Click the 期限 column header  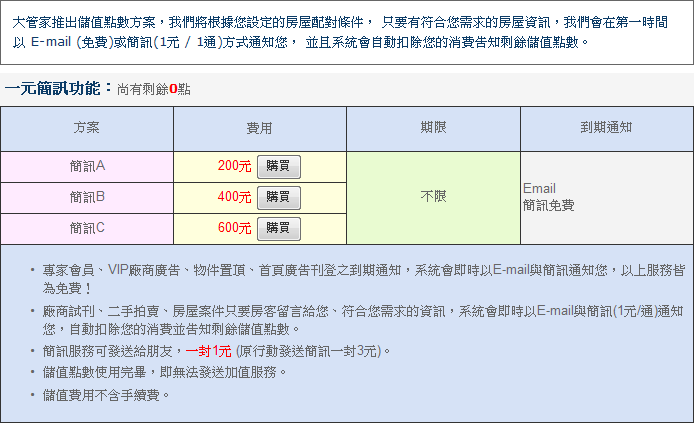tap(433, 128)
